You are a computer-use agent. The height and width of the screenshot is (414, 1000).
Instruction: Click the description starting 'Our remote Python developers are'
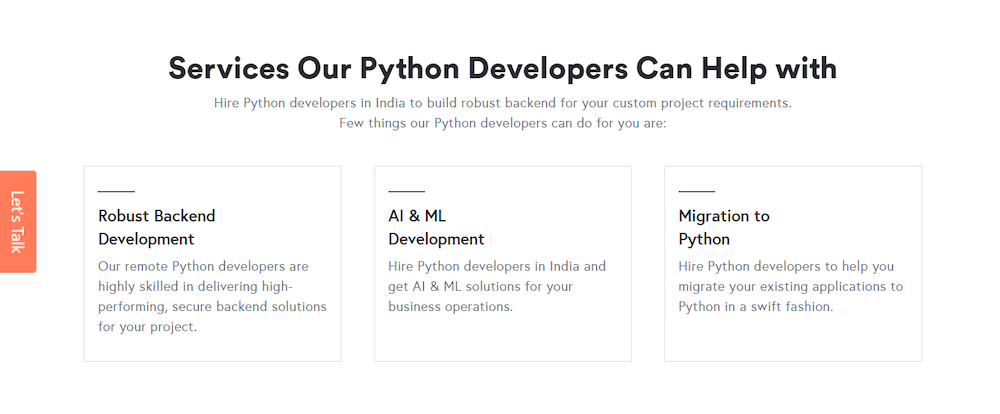(x=212, y=297)
